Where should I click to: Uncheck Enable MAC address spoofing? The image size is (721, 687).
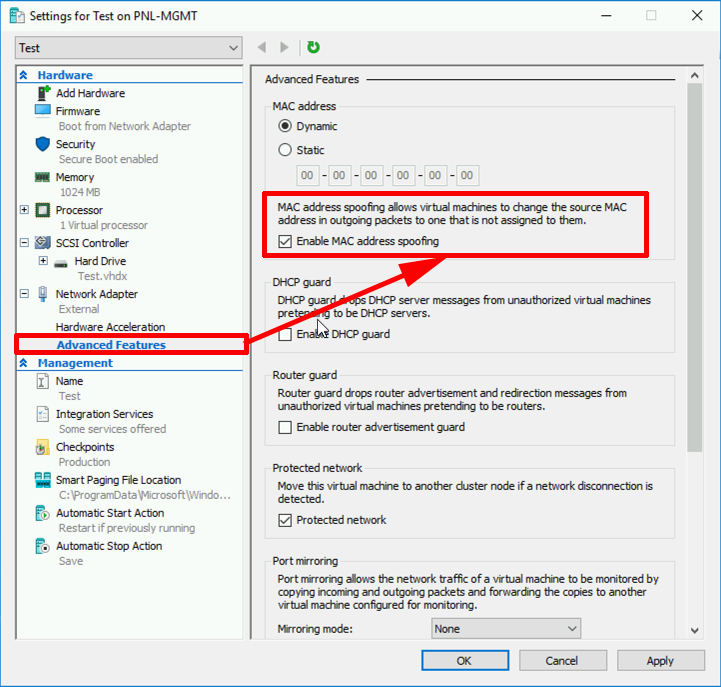point(285,241)
